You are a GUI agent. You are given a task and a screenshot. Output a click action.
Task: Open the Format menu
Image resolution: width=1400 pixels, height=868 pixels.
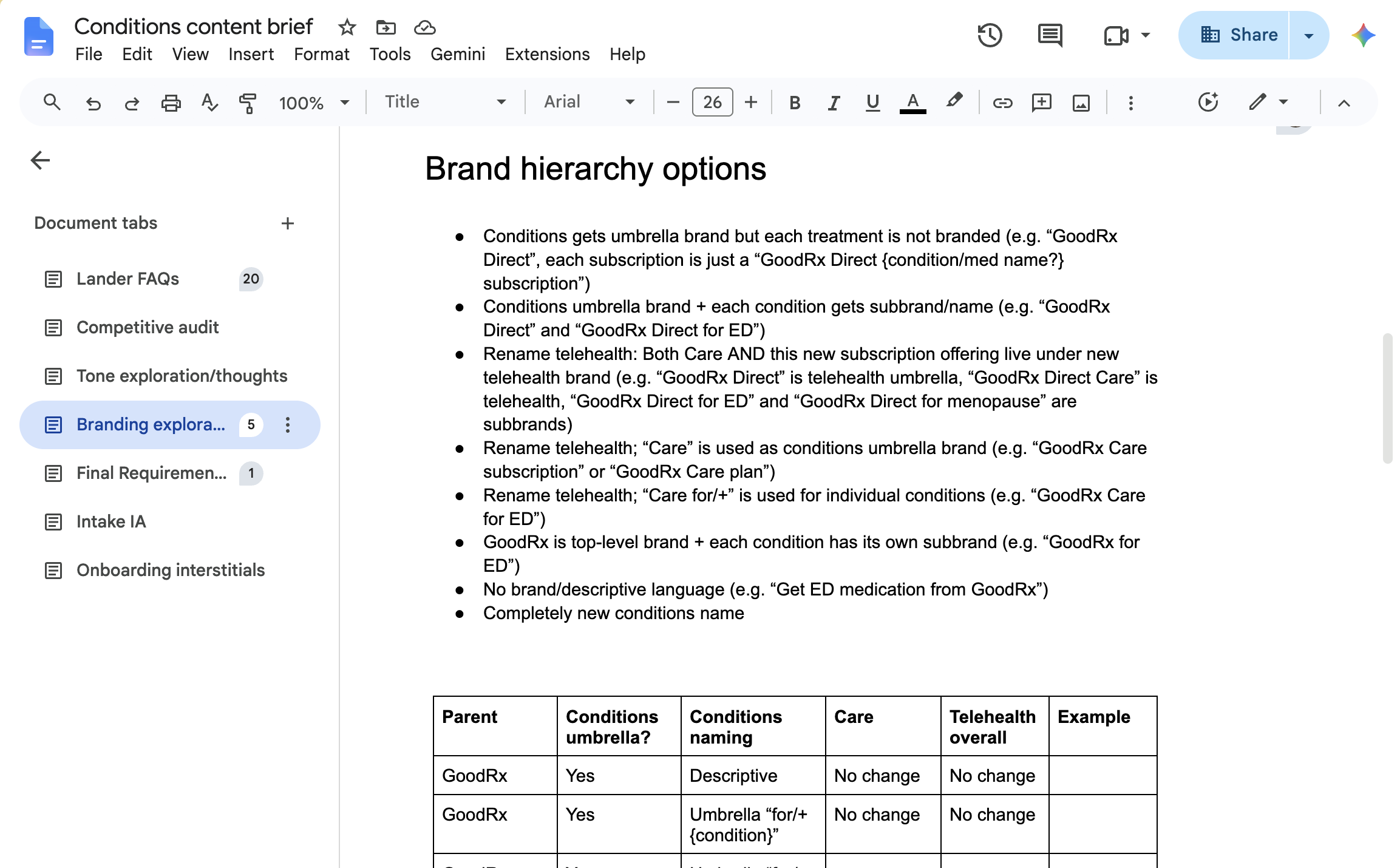point(322,54)
